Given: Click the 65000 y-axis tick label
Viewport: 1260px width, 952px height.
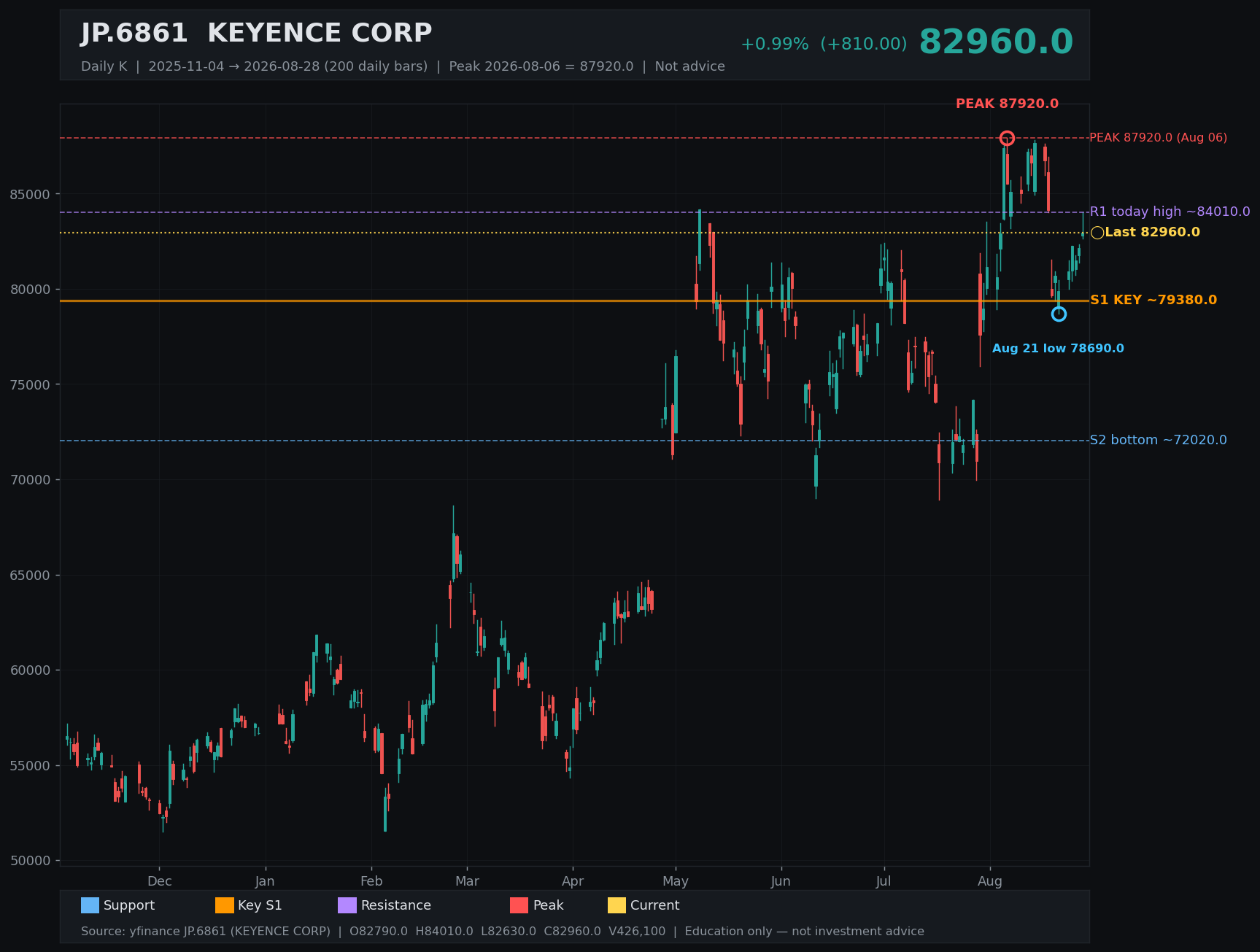Looking at the screenshot, I should pyautogui.click(x=30, y=576).
